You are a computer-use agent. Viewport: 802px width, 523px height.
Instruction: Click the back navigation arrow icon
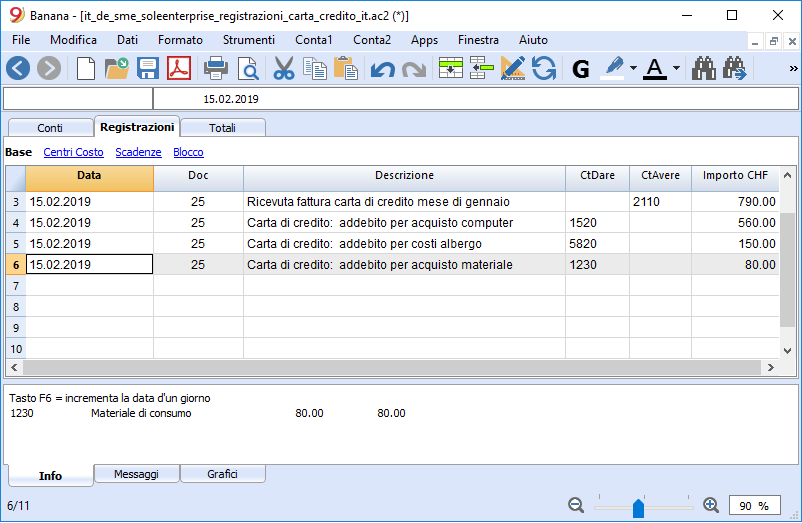(18, 68)
